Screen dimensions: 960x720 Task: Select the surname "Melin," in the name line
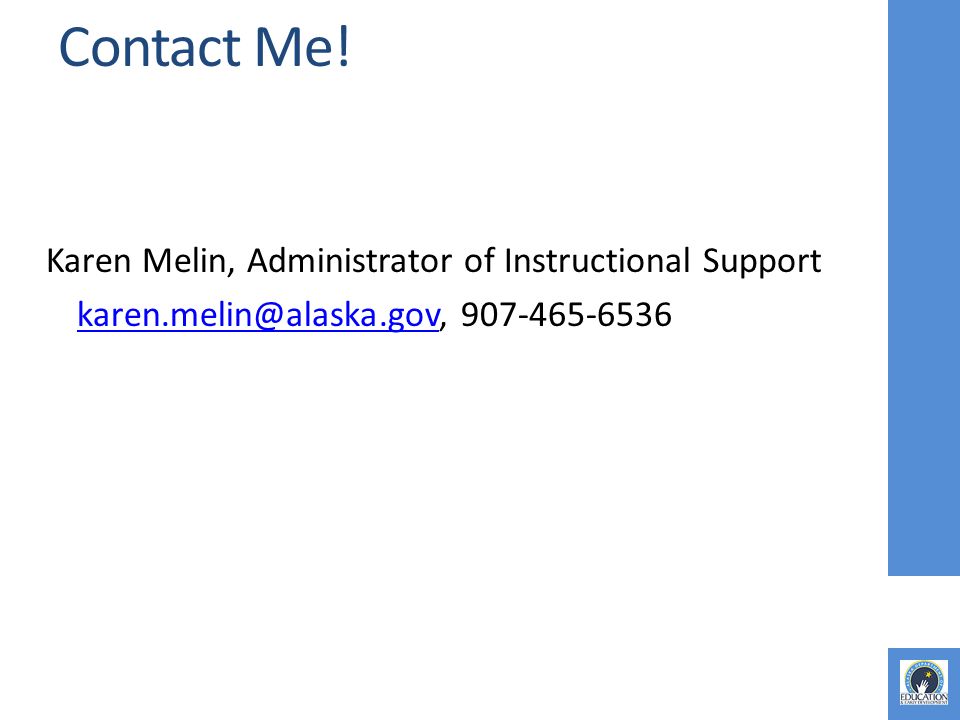coord(189,261)
